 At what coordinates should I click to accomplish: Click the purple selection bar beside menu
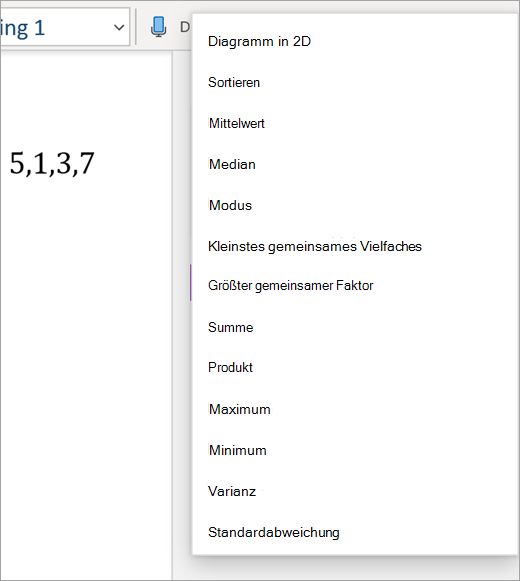click(x=191, y=283)
